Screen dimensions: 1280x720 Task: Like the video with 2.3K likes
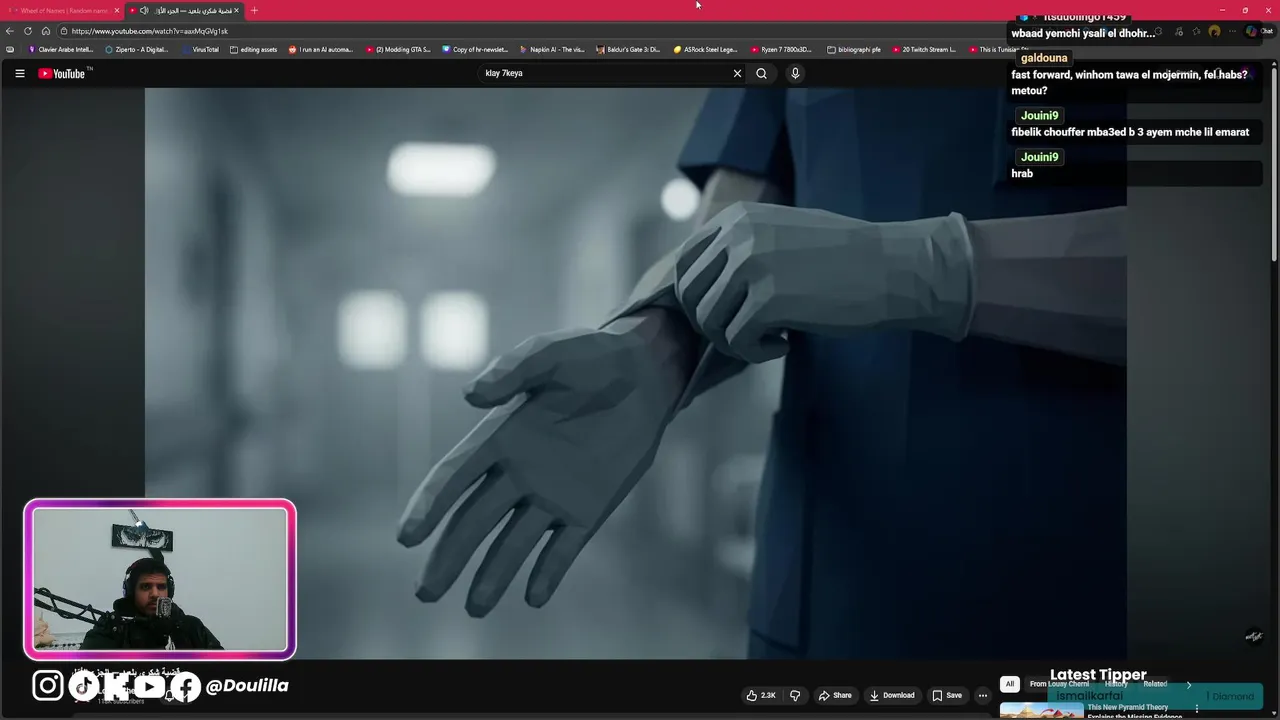tap(761, 695)
